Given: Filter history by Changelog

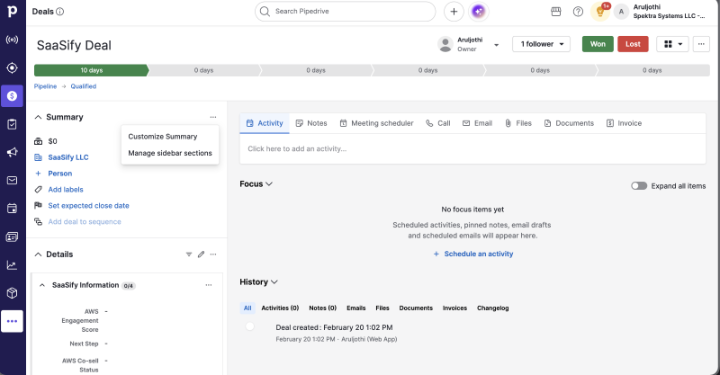Looking at the screenshot, I should click(493, 308).
